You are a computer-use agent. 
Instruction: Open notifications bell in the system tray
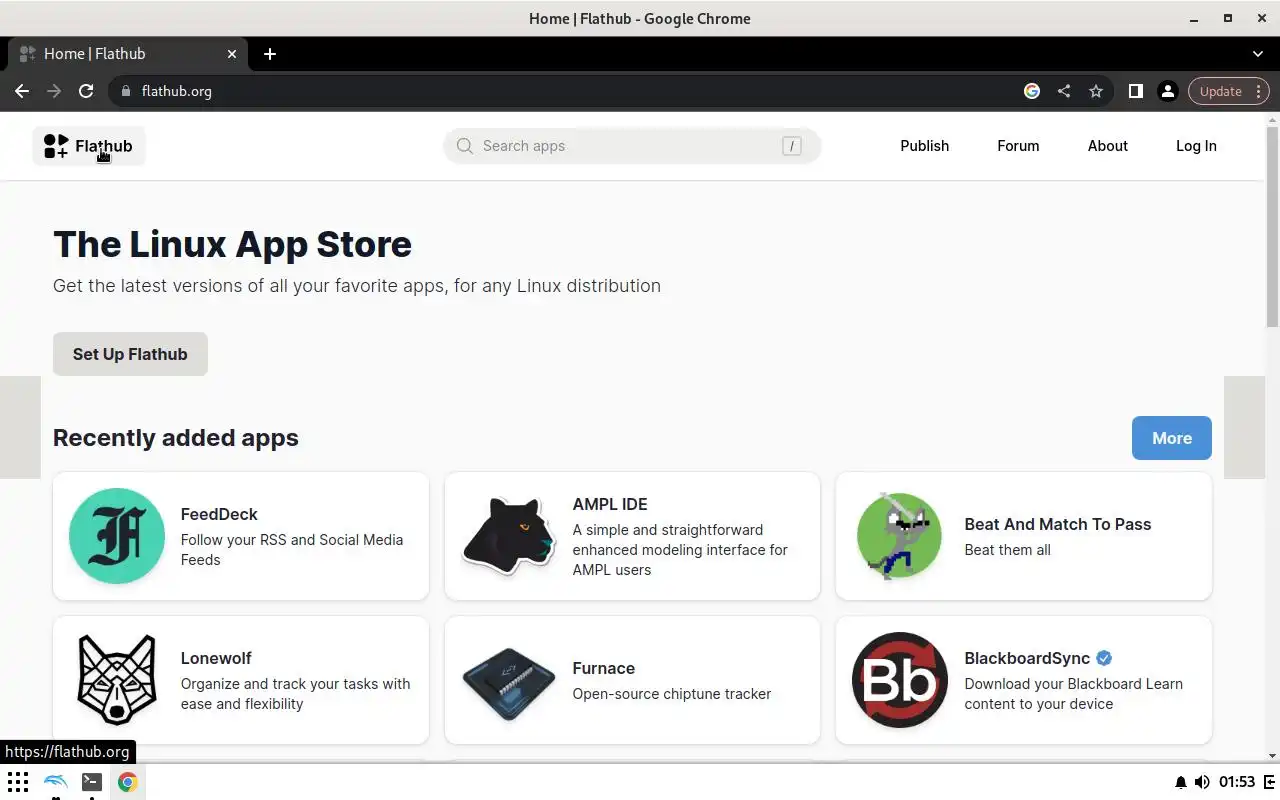point(1181,782)
